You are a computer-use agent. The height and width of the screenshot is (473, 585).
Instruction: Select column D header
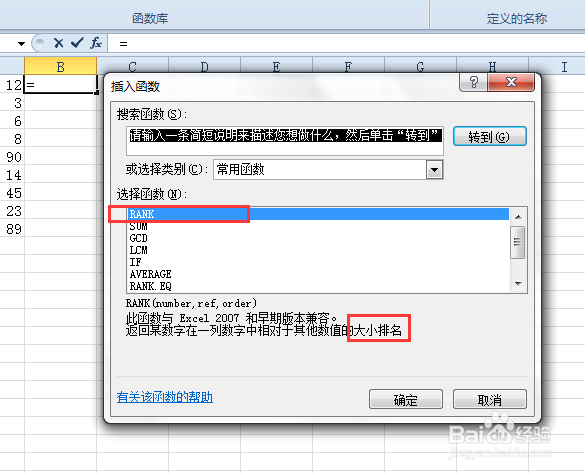coord(204,66)
